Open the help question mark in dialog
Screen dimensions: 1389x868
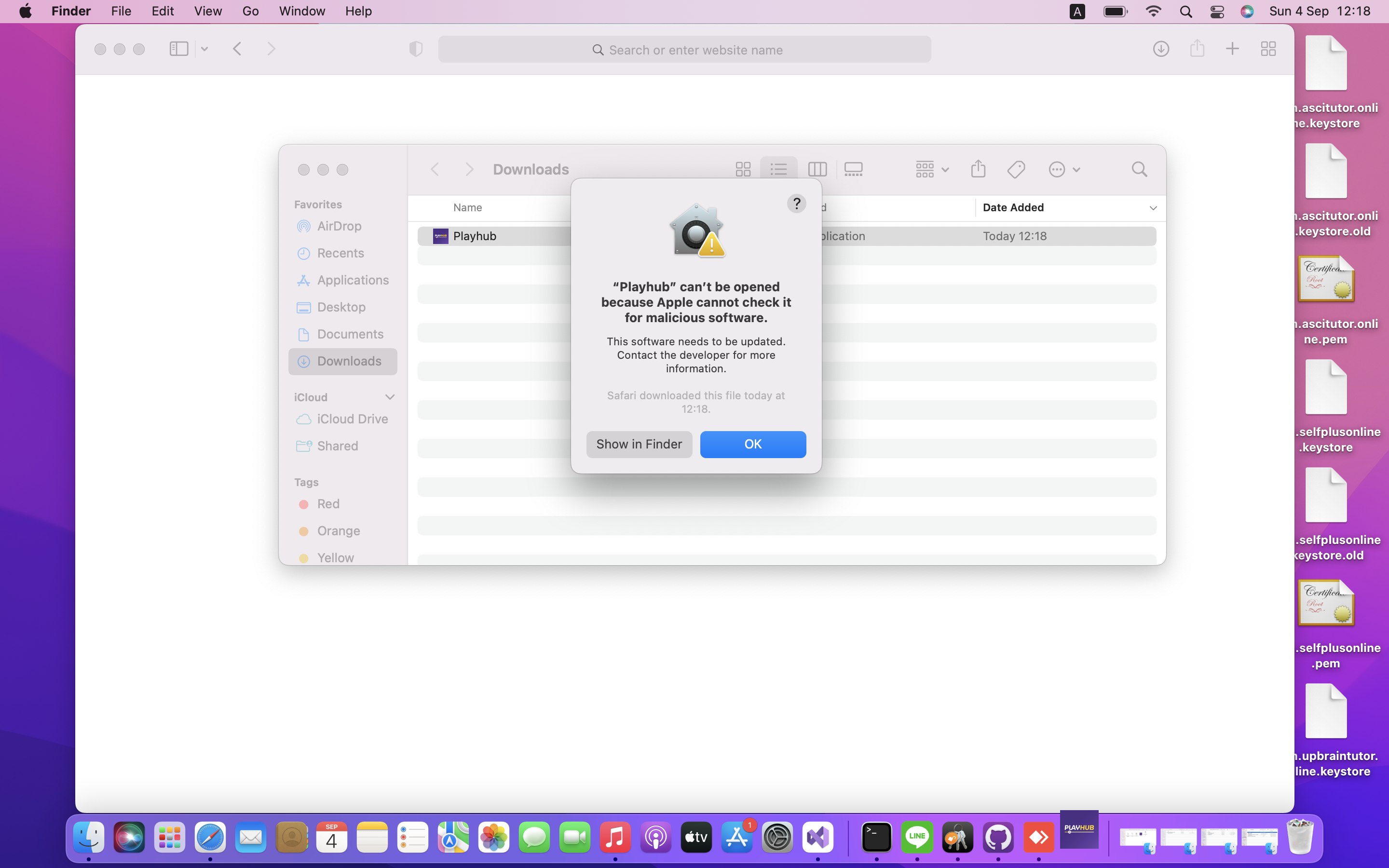[796, 203]
